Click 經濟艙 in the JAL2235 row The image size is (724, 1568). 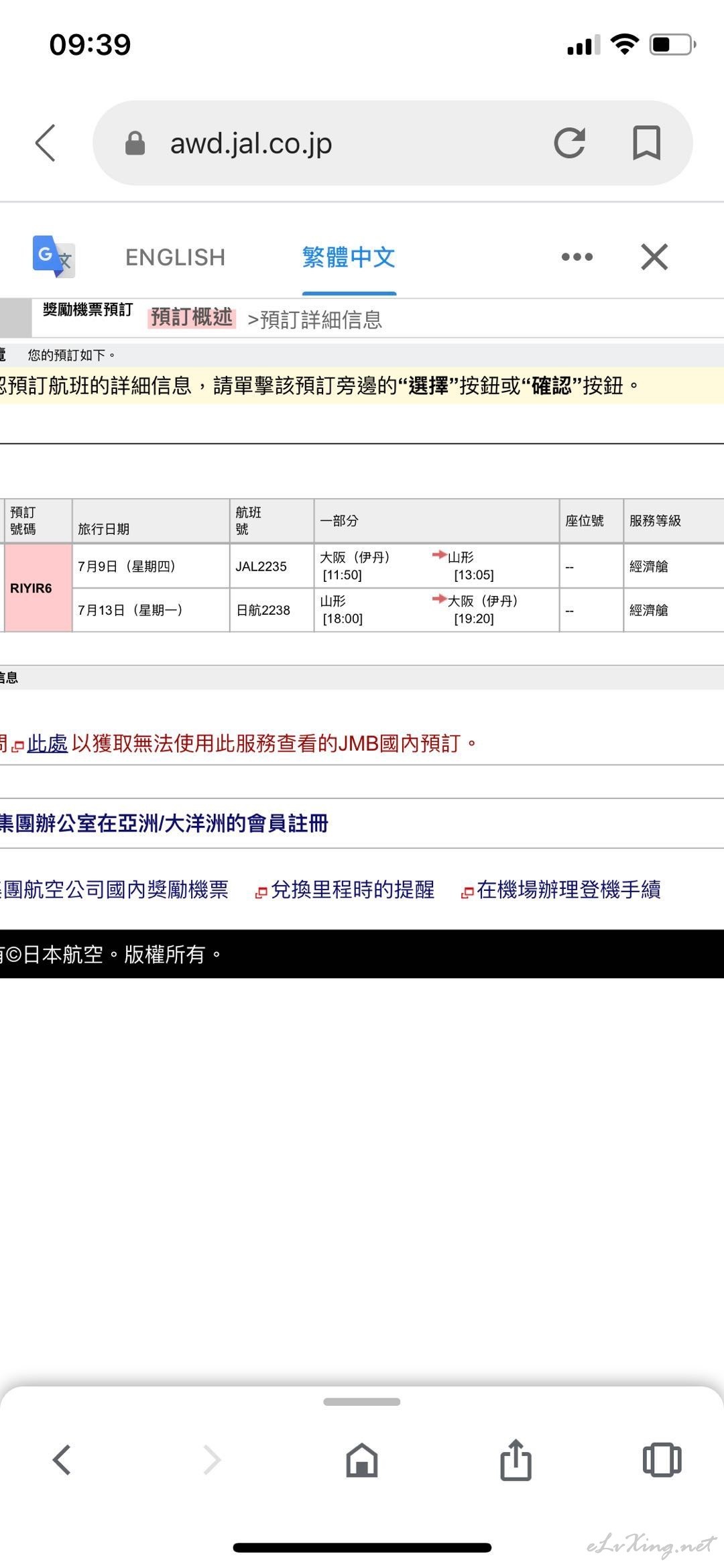coord(649,566)
